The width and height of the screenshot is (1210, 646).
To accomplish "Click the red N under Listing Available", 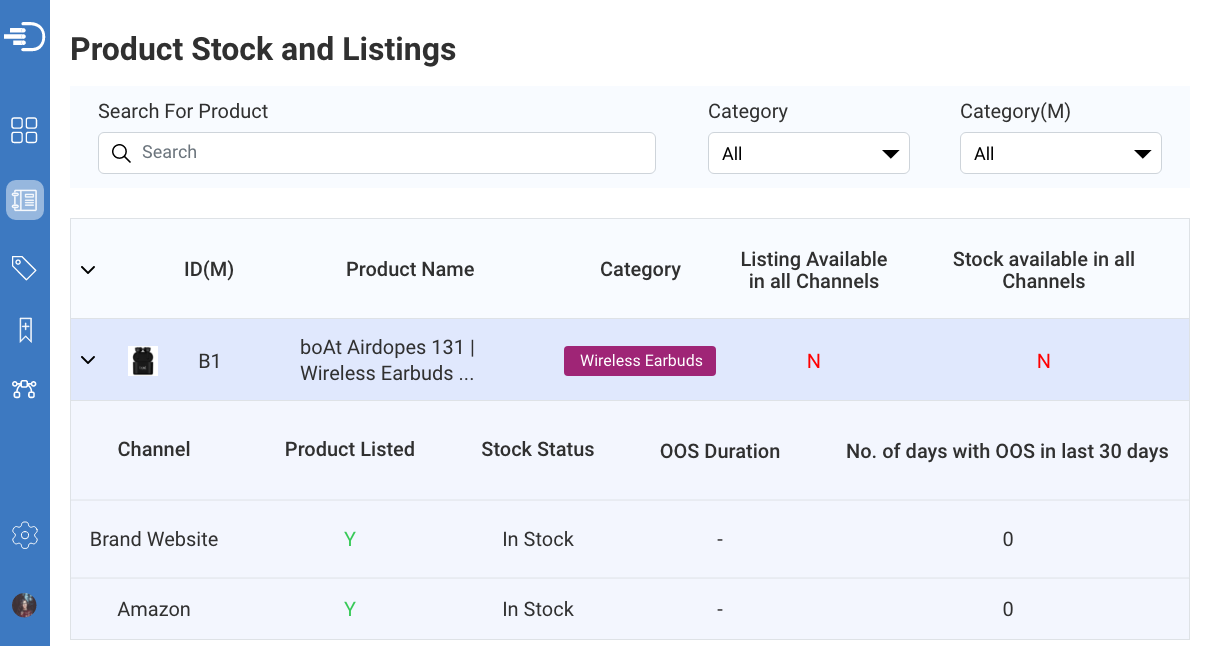I will (x=813, y=360).
